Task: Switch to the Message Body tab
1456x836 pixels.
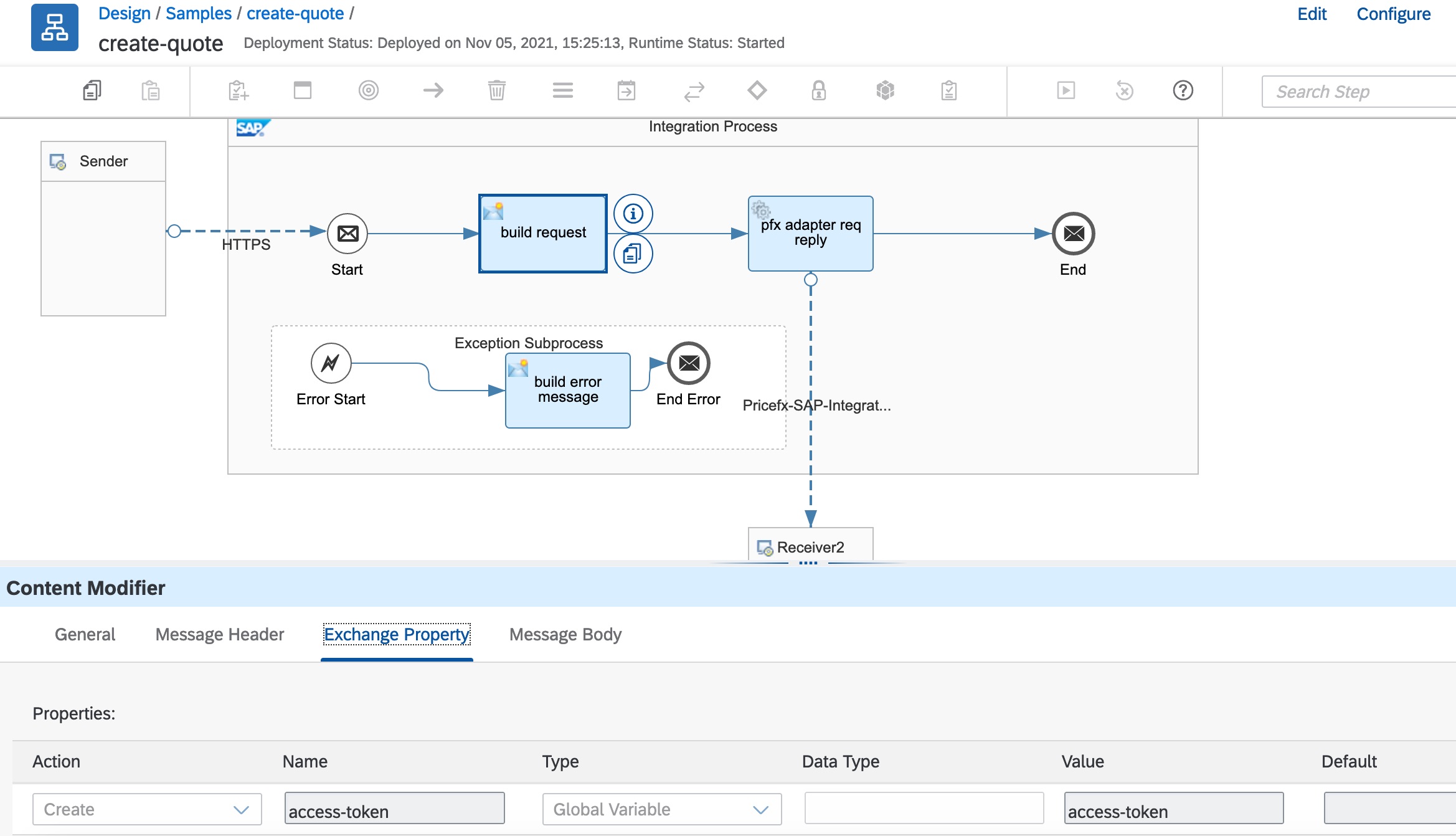Action: click(x=565, y=634)
